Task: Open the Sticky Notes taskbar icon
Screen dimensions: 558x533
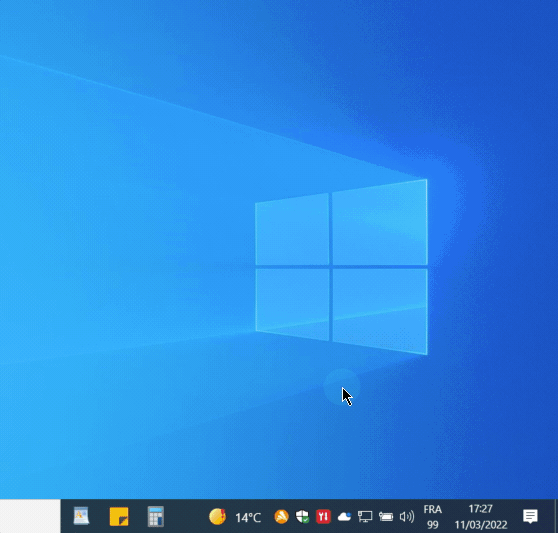Action: [119, 516]
